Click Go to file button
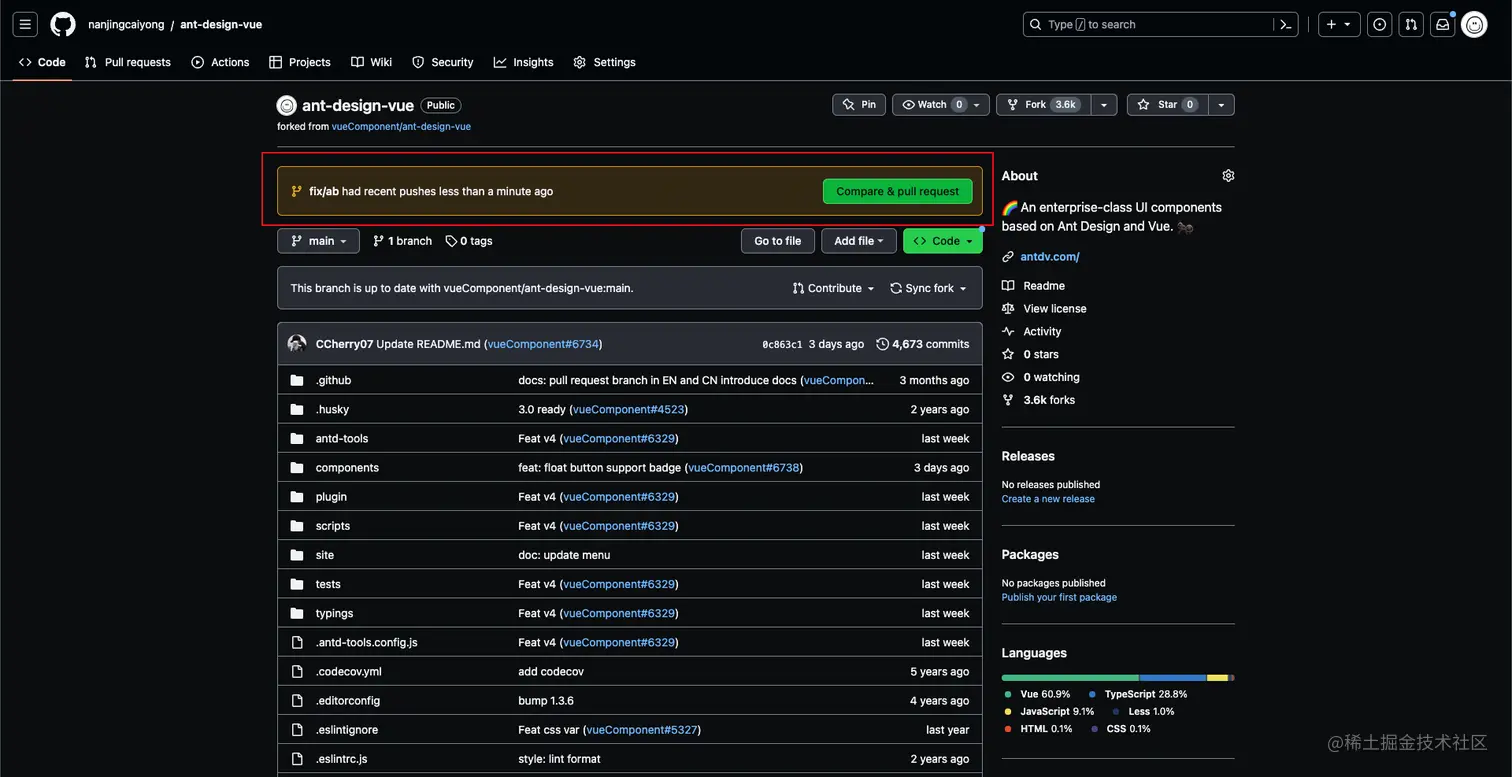1512x777 pixels. pyautogui.click(x=778, y=241)
